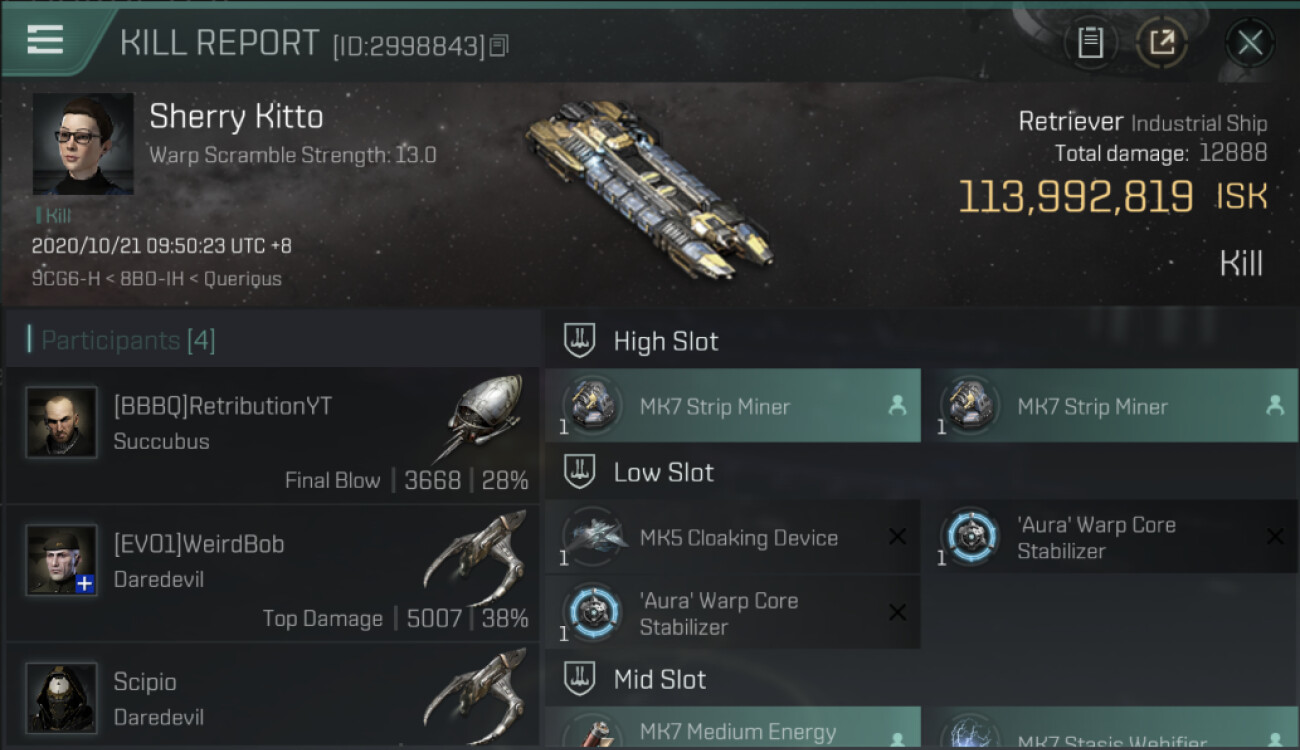Viewport: 1300px width, 750px height.
Task: Click RetributionYT's character portrait
Action: [x=62, y=422]
